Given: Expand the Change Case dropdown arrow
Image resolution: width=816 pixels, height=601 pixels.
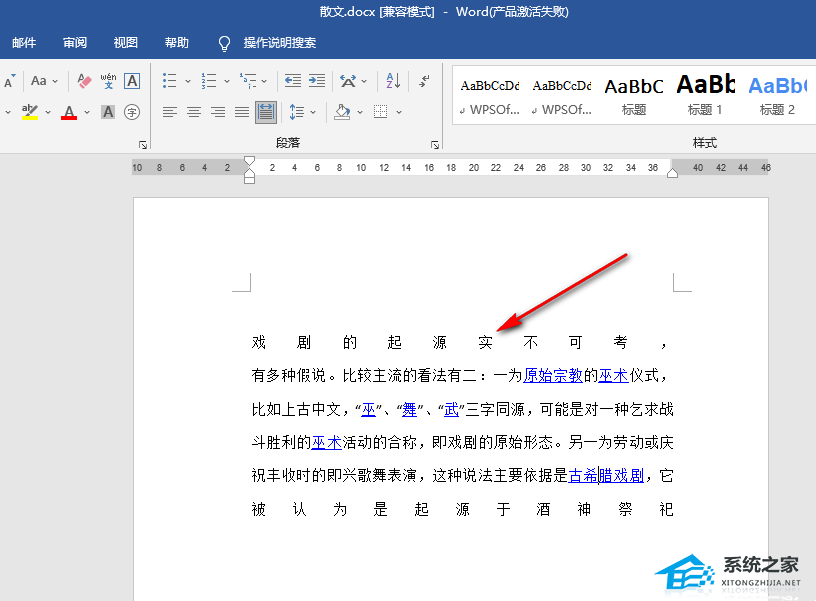Looking at the screenshot, I should 55,82.
